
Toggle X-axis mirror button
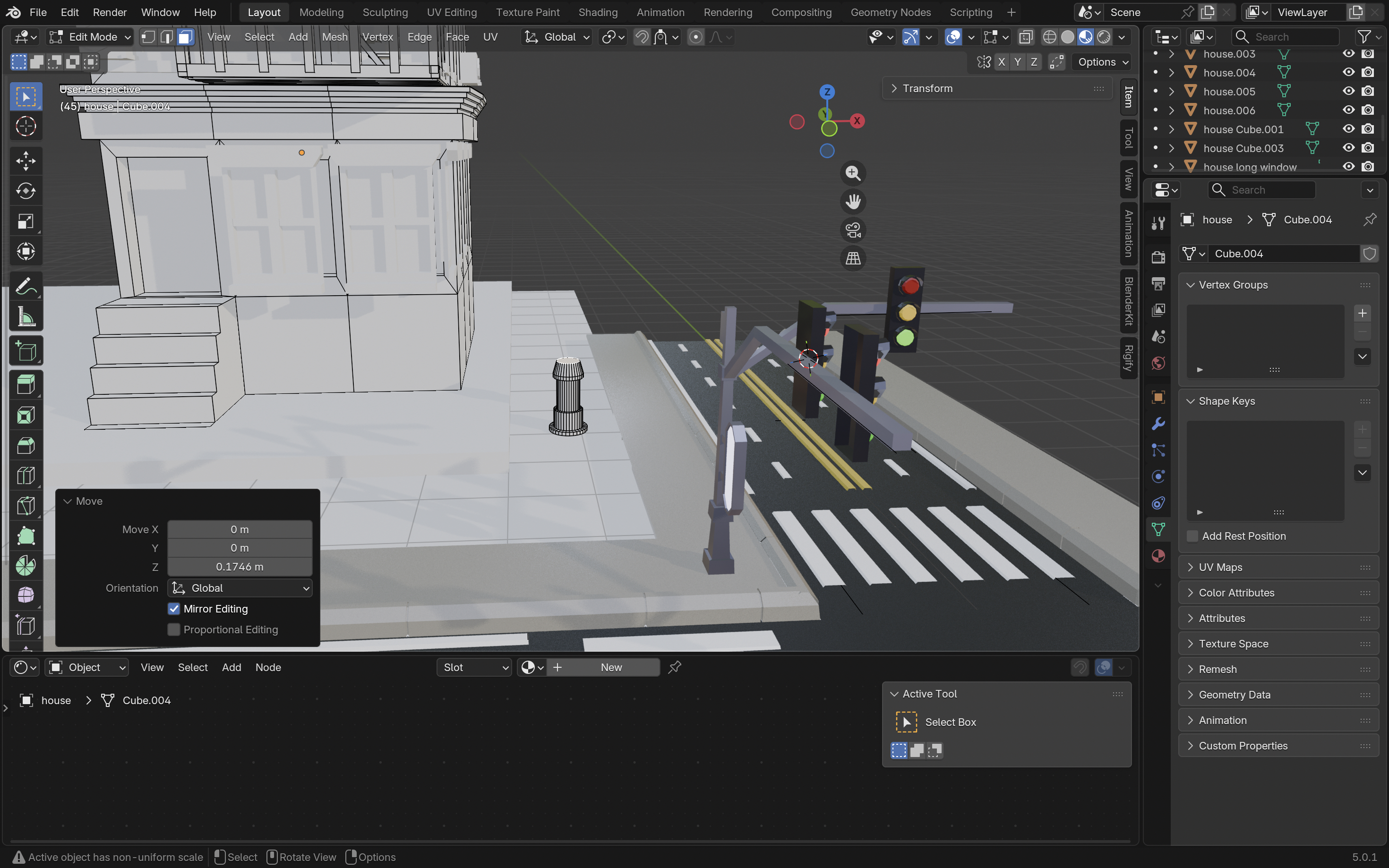coord(1002,62)
